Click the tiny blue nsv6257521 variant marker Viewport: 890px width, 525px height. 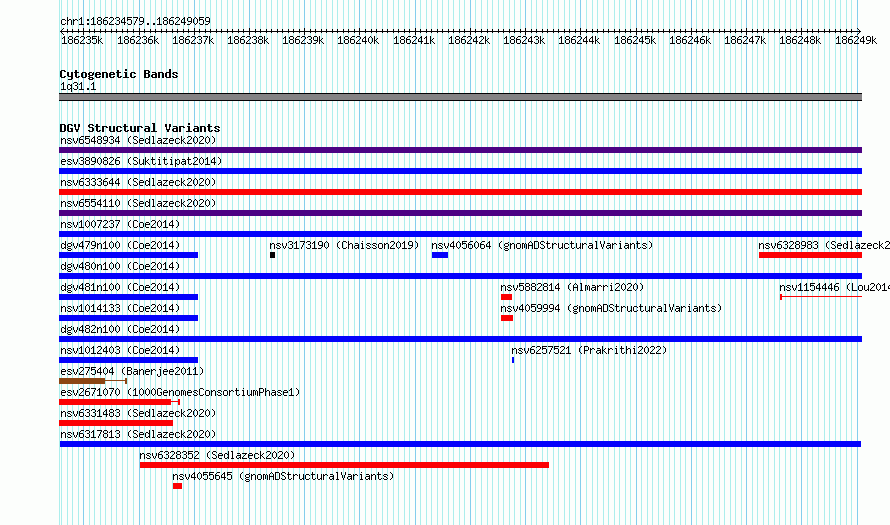click(513, 360)
